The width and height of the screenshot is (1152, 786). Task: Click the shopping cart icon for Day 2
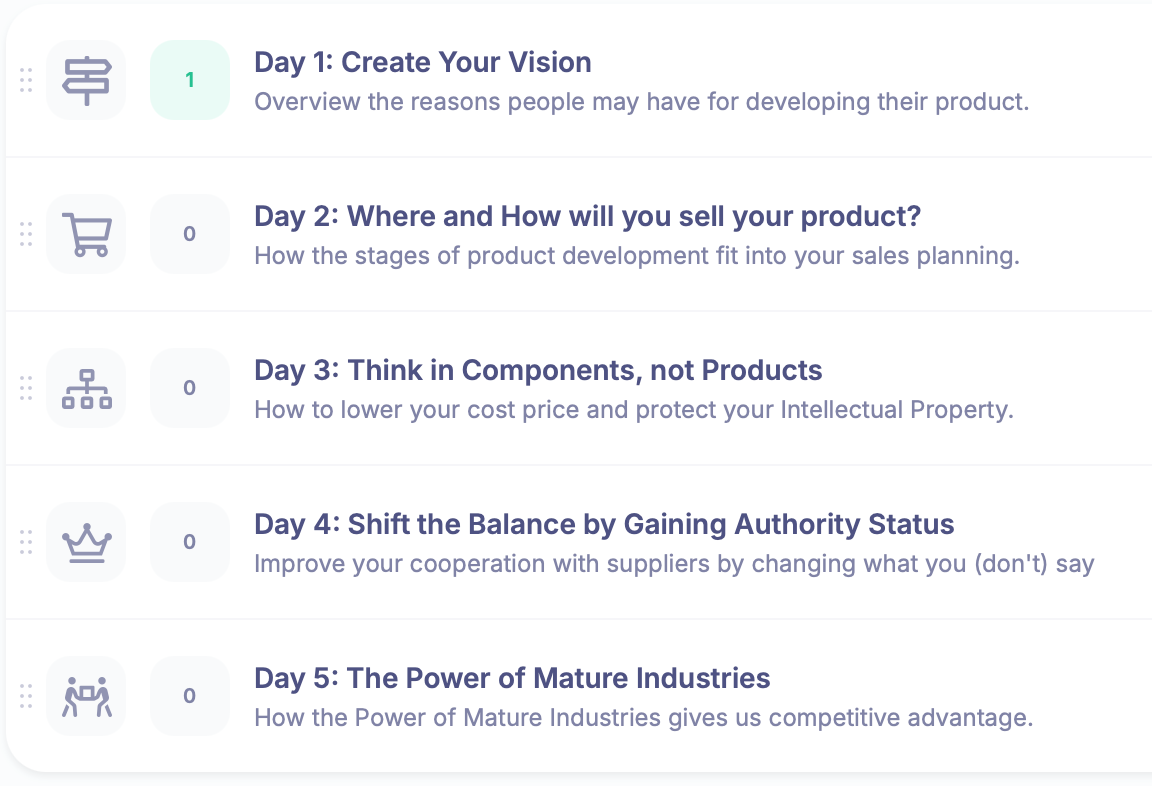pyautogui.click(x=86, y=234)
